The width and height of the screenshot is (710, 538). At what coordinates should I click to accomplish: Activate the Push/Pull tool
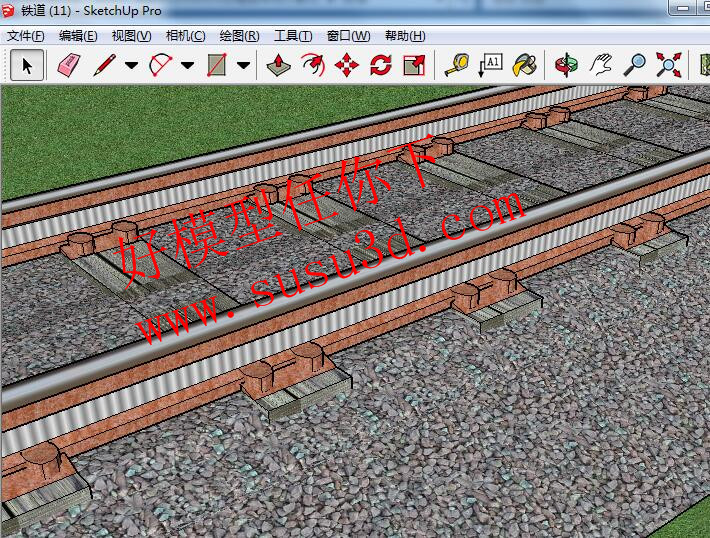point(278,65)
